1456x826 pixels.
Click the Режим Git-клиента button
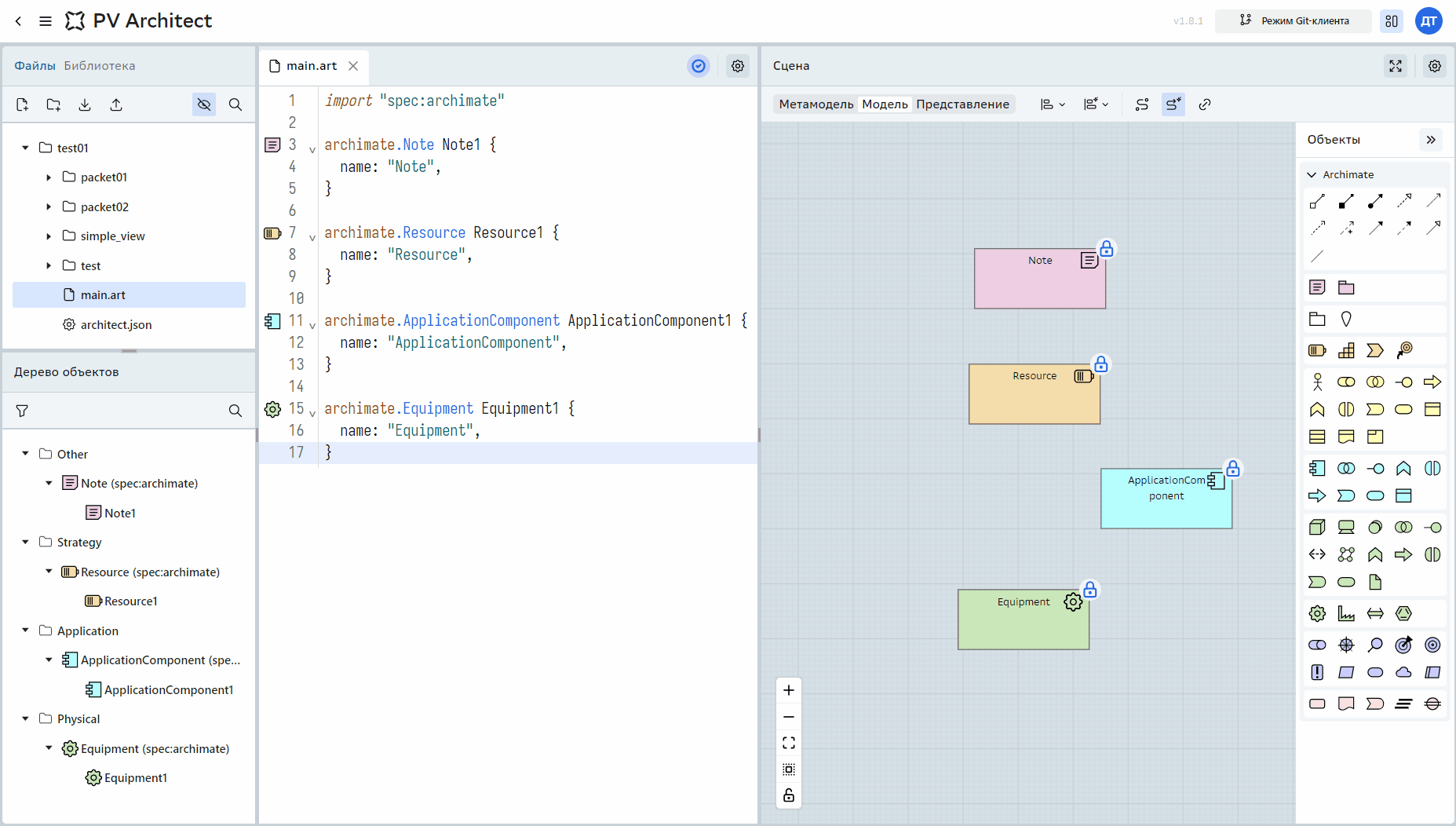(x=1294, y=21)
